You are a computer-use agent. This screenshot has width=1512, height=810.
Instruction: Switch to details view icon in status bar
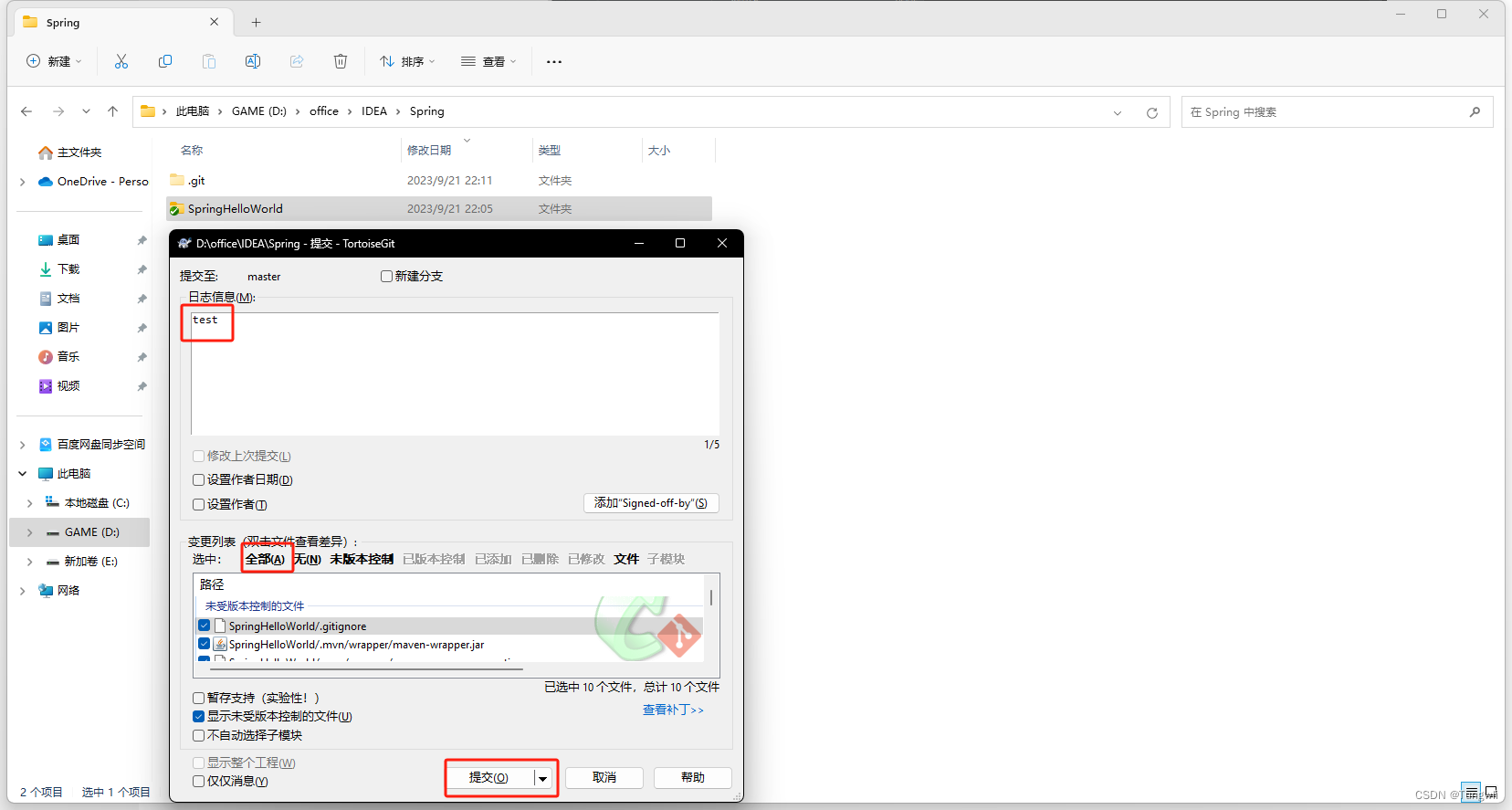coord(1471,792)
